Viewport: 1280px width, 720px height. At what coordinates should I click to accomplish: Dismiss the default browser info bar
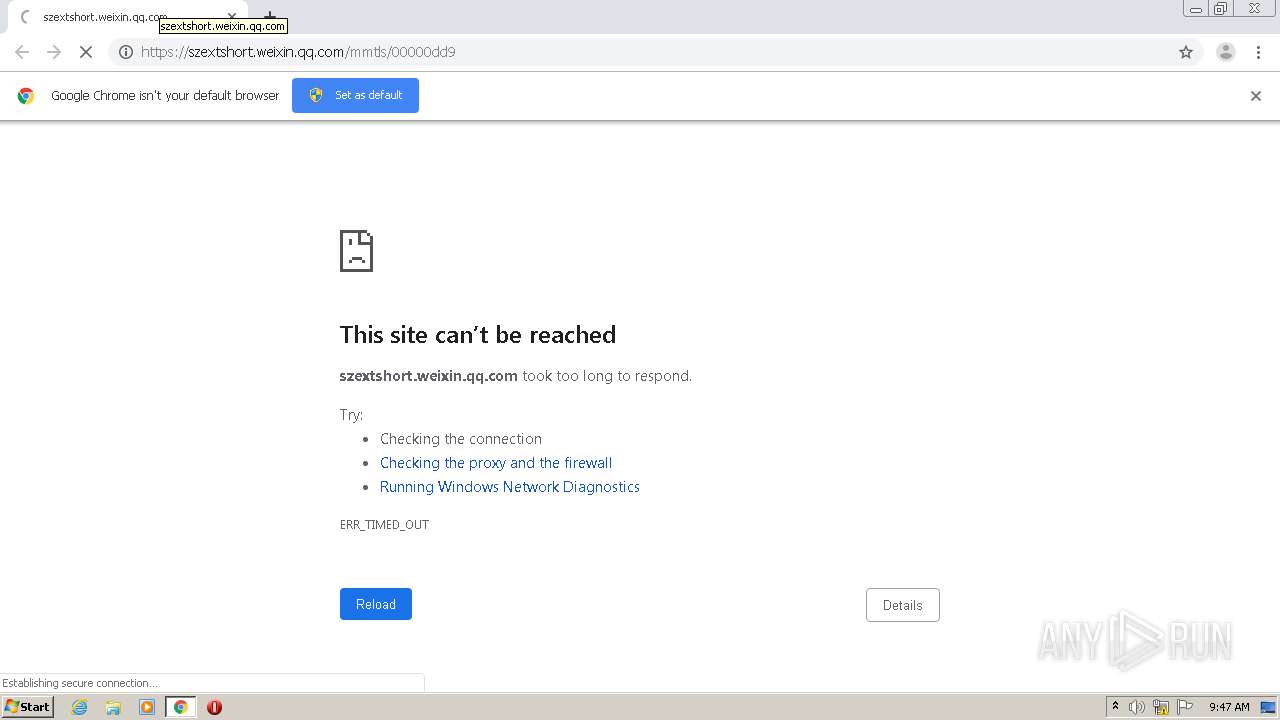pyautogui.click(x=1256, y=96)
